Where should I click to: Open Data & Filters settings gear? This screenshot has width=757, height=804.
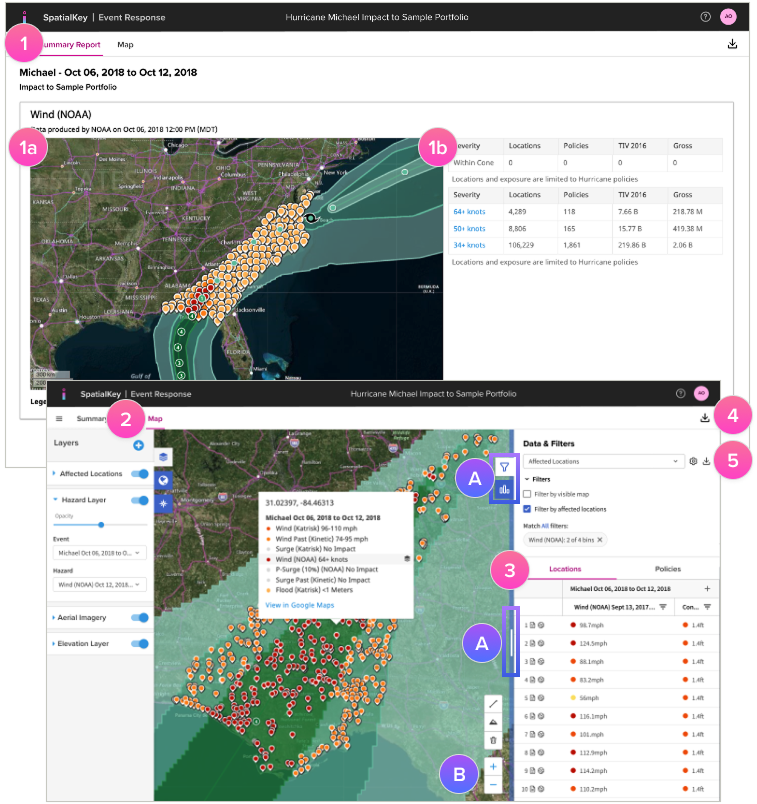tap(693, 461)
